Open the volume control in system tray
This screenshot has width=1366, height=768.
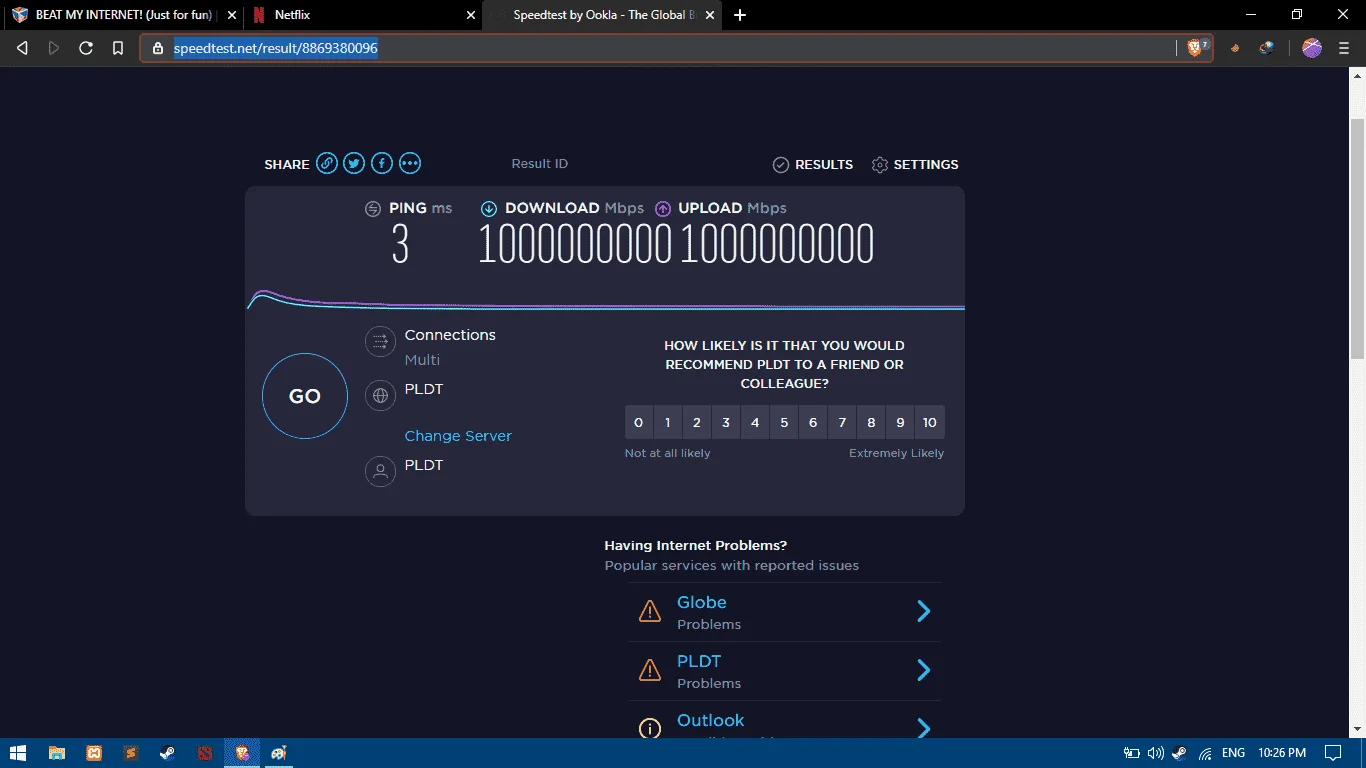[1156, 753]
